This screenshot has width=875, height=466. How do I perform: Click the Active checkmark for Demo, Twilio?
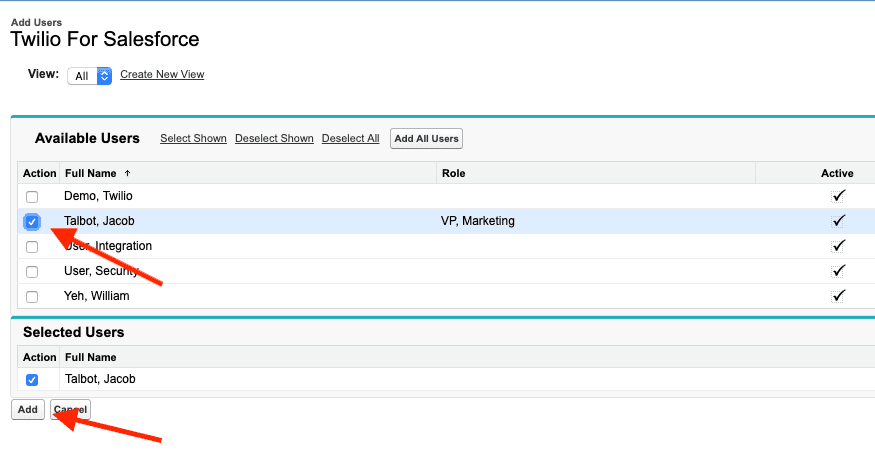click(x=838, y=196)
